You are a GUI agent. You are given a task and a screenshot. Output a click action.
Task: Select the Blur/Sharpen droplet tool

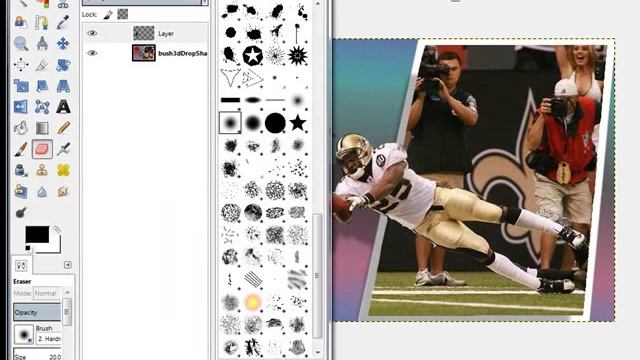tap(42, 191)
